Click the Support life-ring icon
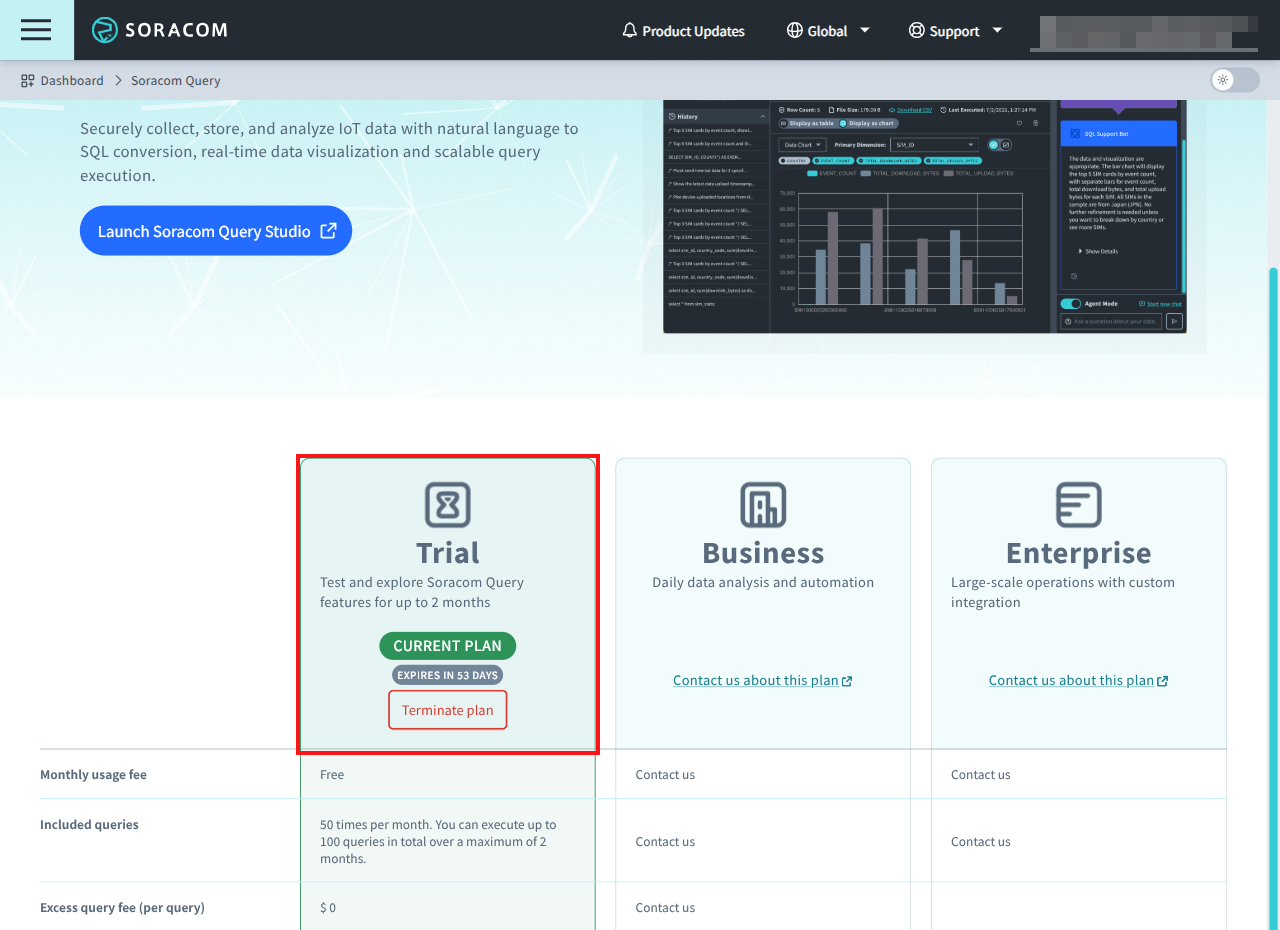1280x930 pixels. click(916, 30)
